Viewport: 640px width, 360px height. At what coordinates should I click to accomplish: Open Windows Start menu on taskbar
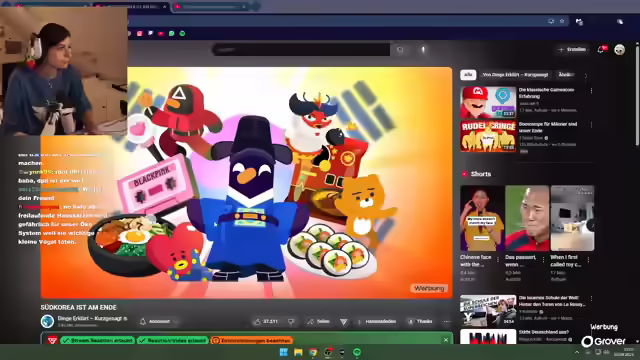point(284,352)
